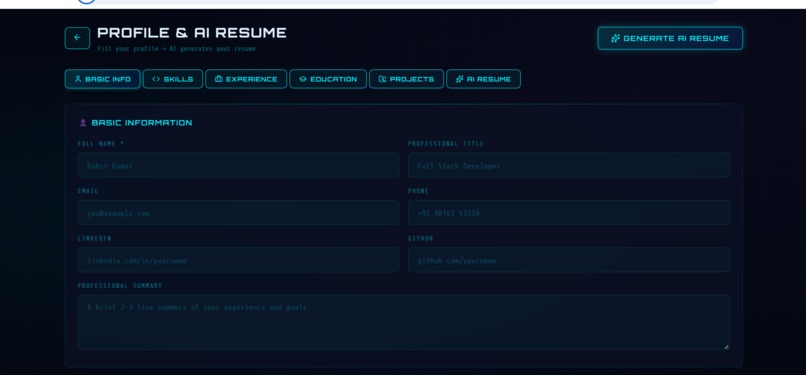Click the person icon on Basic Info tab

[78, 79]
